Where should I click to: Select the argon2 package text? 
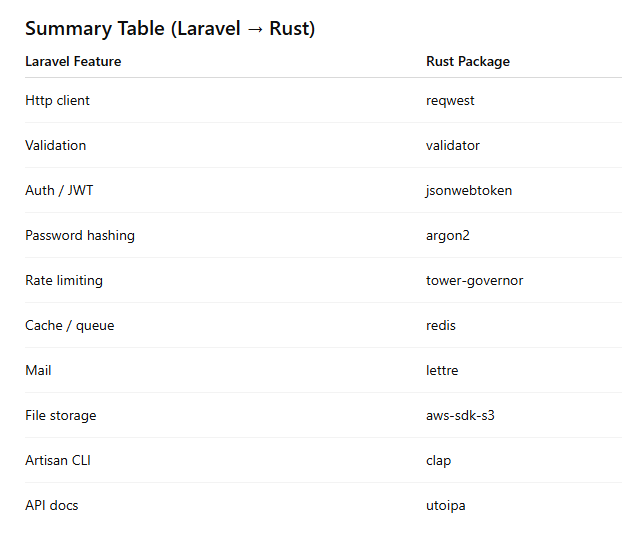pyautogui.click(x=449, y=235)
